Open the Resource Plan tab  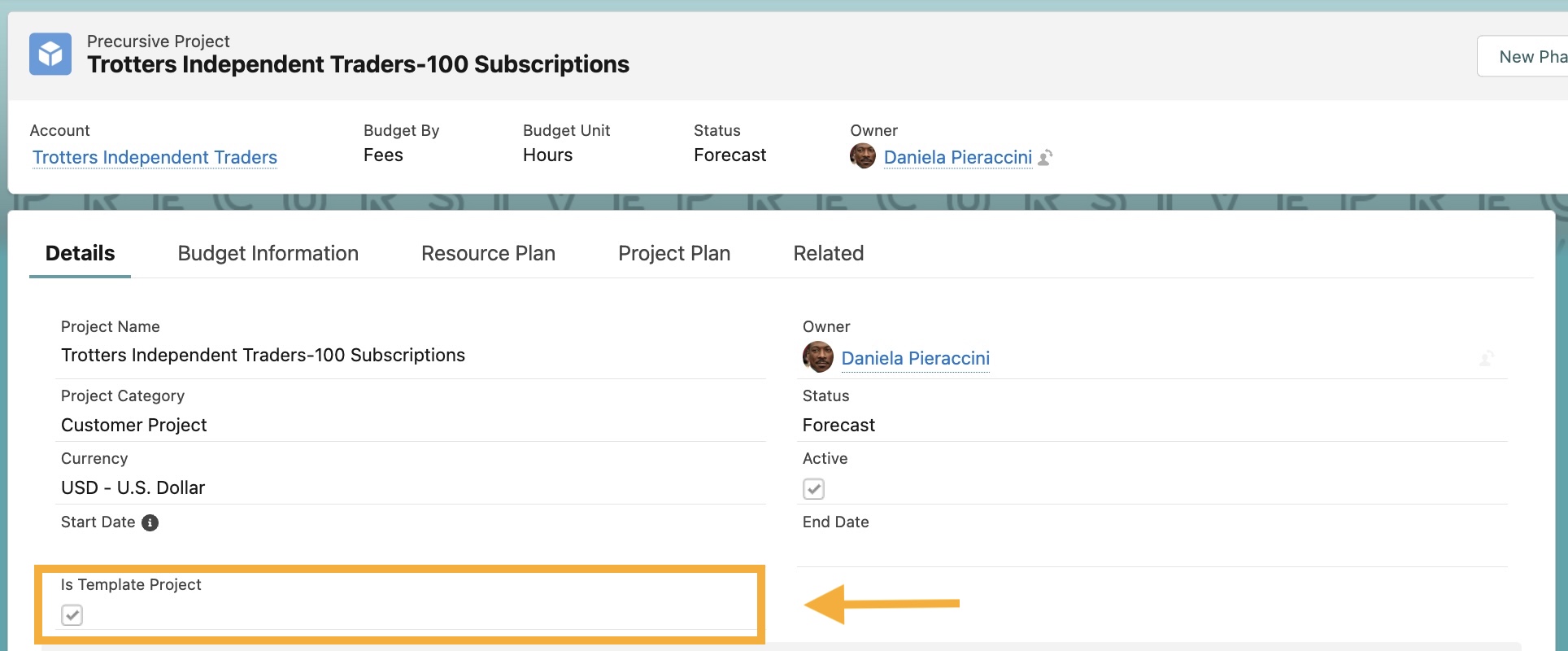tap(488, 253)
